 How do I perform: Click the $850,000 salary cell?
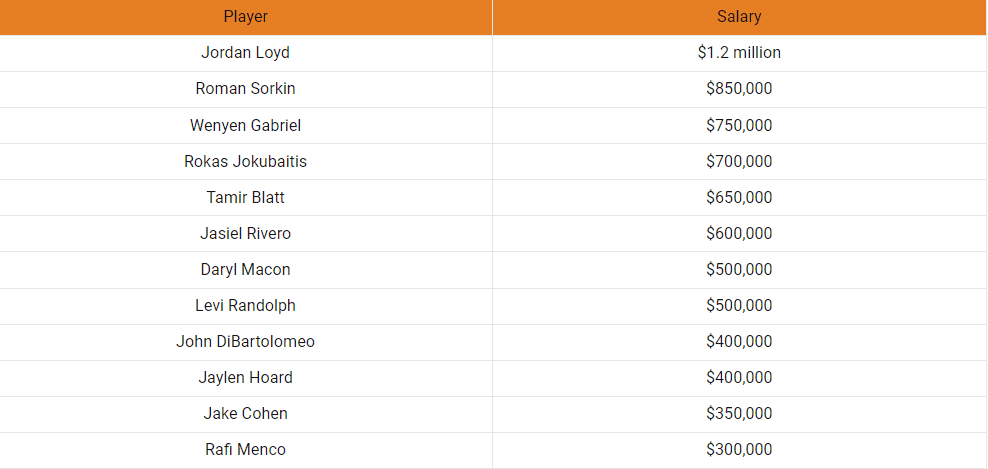739,89
